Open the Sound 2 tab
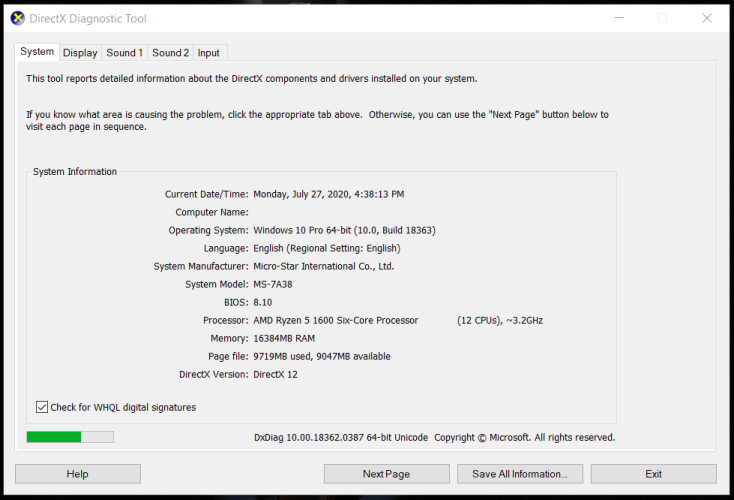Viewport: 734px width, 500px height. 170,53
